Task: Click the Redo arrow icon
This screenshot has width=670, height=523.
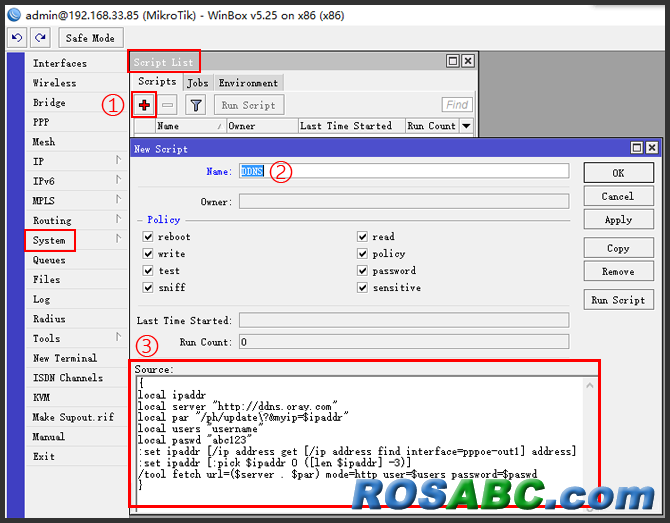Action: click(40, 38)
